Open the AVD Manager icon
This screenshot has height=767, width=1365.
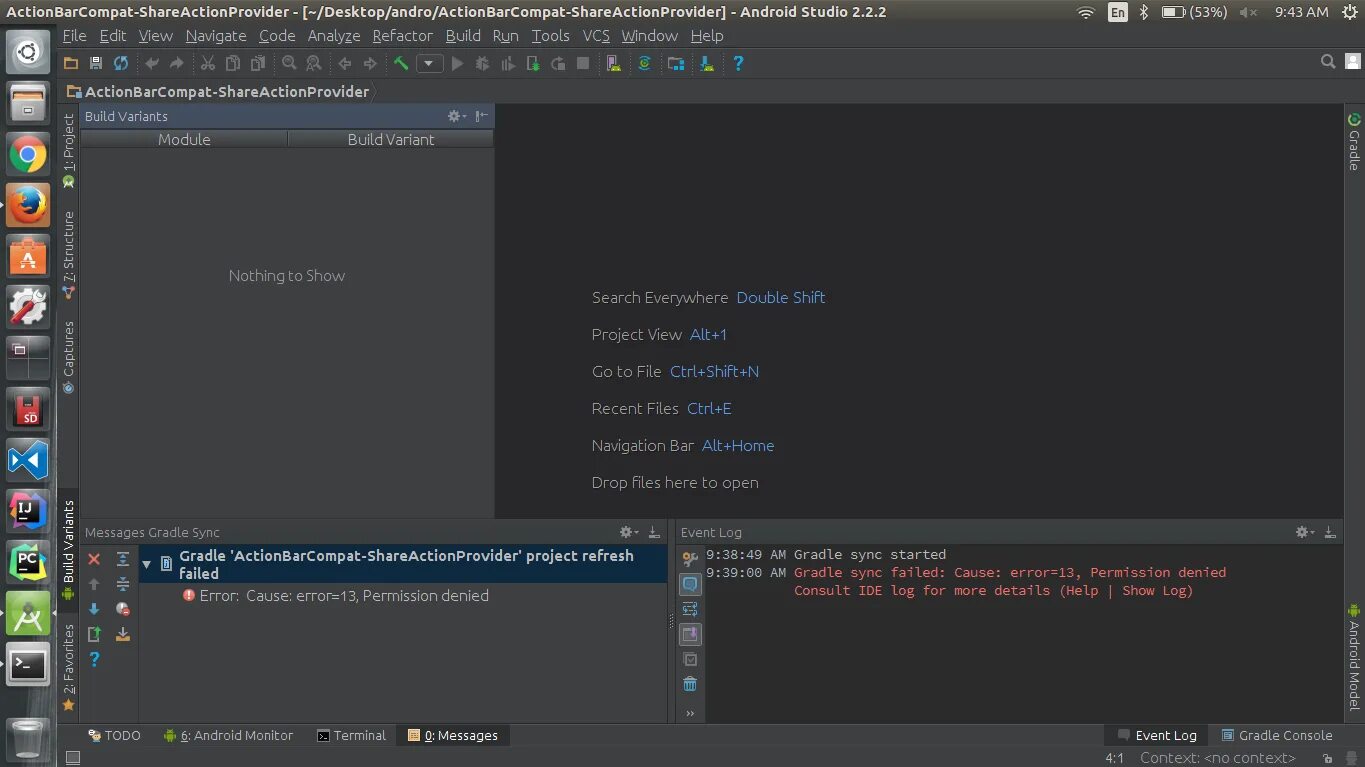(x=614, y=63)
